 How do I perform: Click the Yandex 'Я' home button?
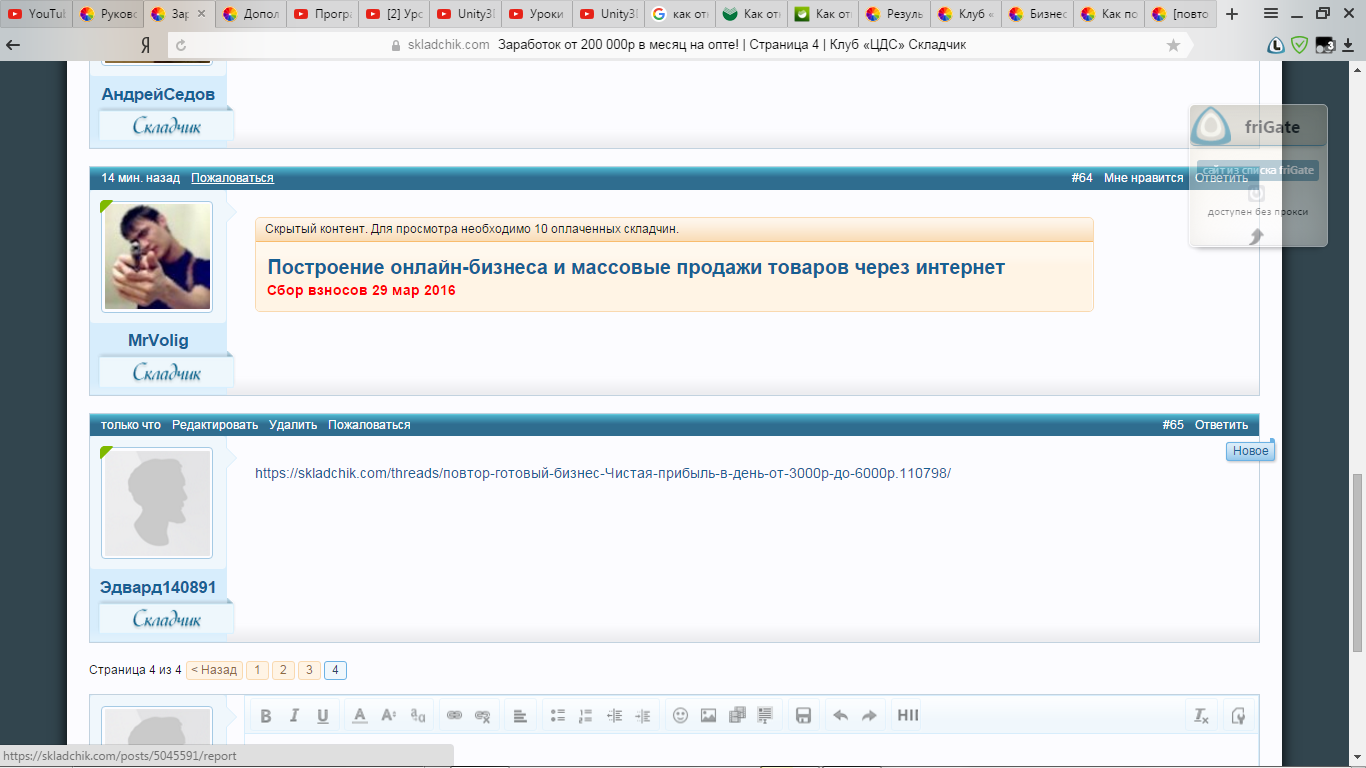[145, 45]
